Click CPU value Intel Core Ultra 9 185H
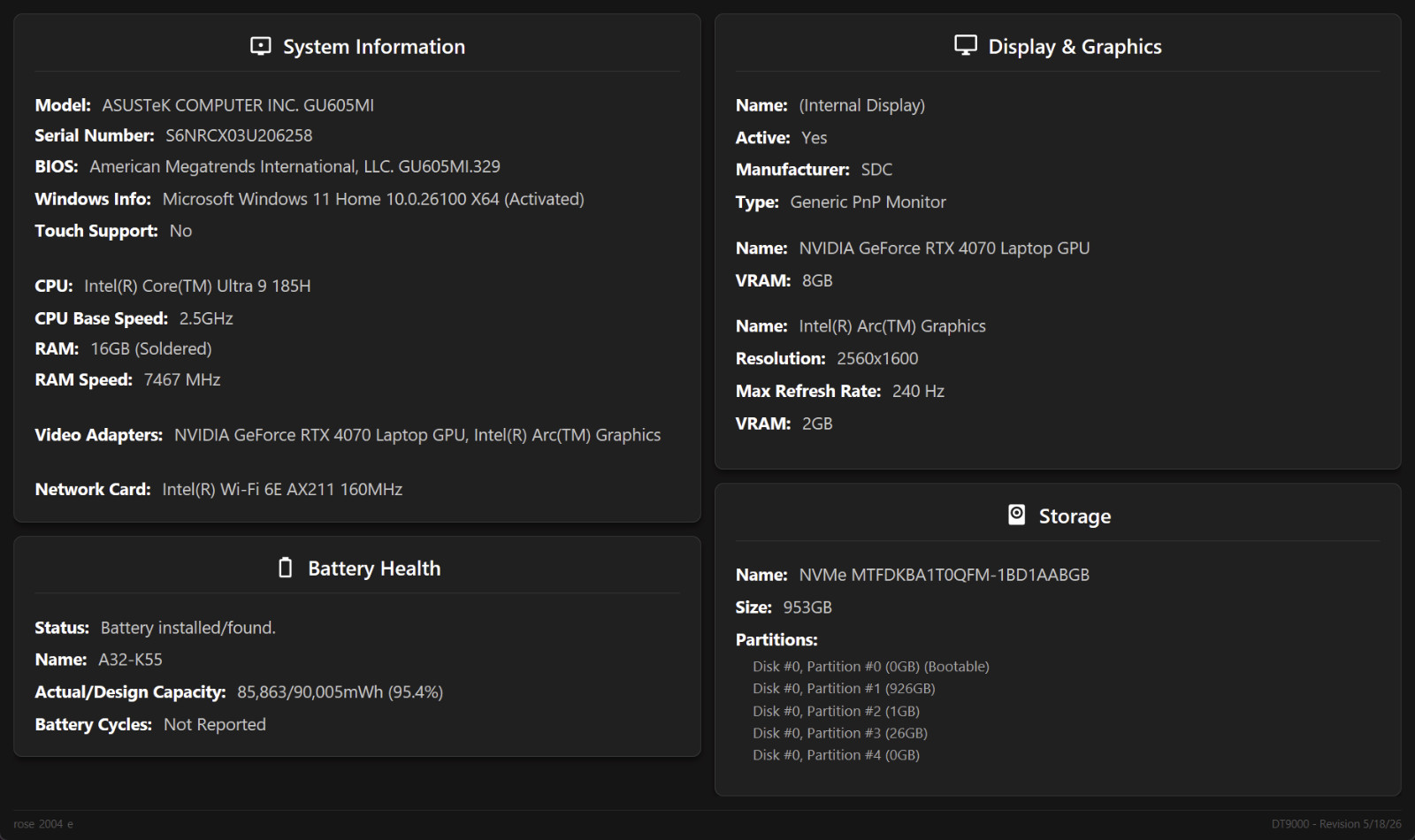Screen dimensions: 1415x840 click(x=197, y=286)
